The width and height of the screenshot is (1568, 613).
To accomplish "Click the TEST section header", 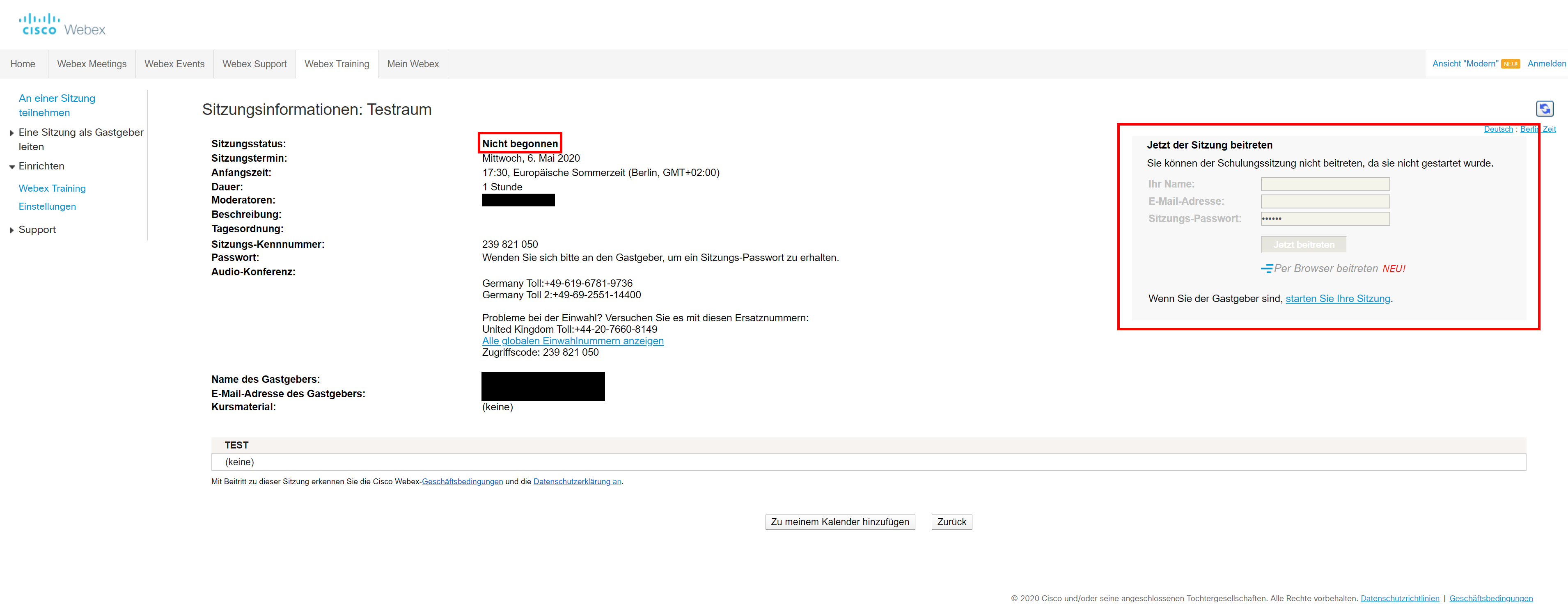I will [869, 445].
